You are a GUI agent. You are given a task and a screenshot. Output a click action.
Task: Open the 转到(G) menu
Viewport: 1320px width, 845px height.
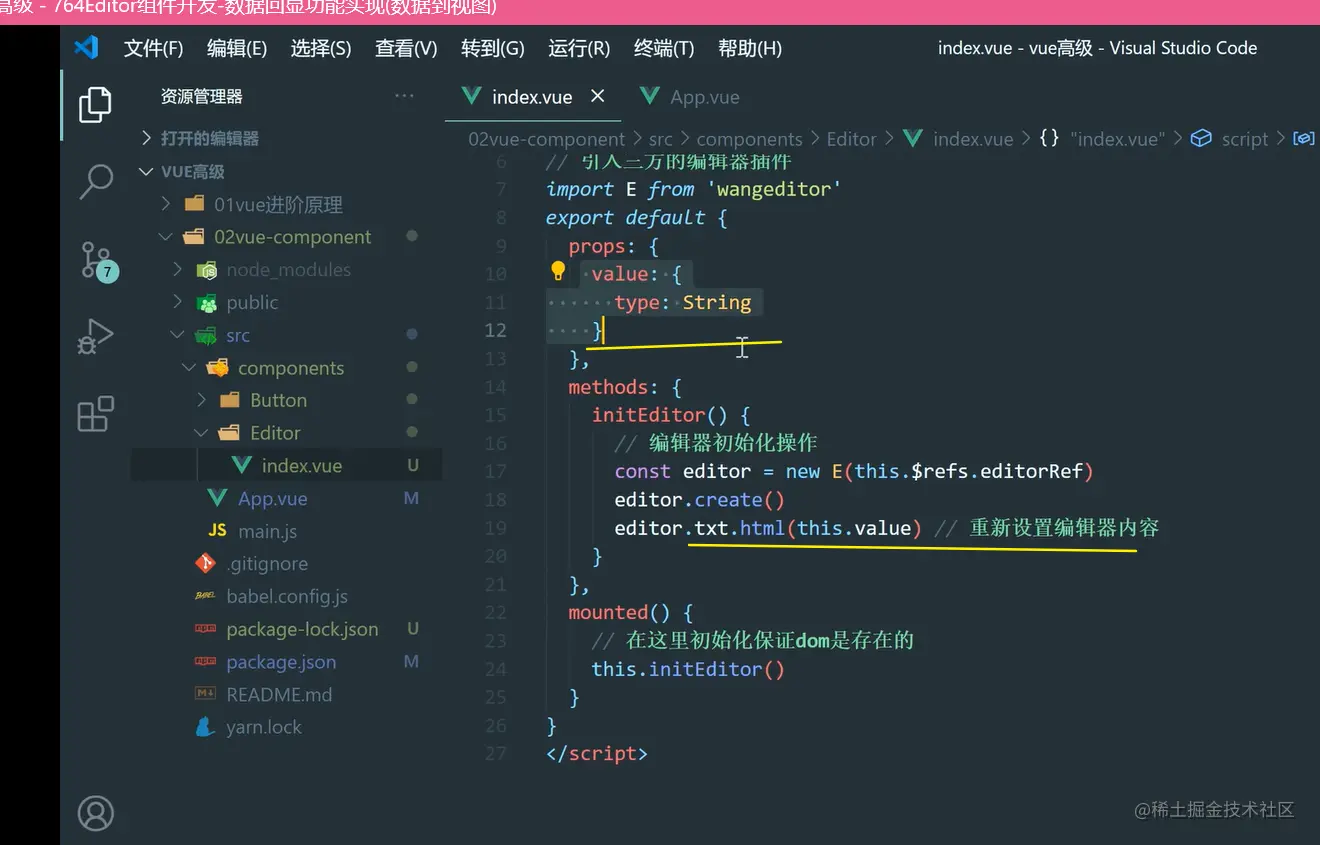[493, 48]
